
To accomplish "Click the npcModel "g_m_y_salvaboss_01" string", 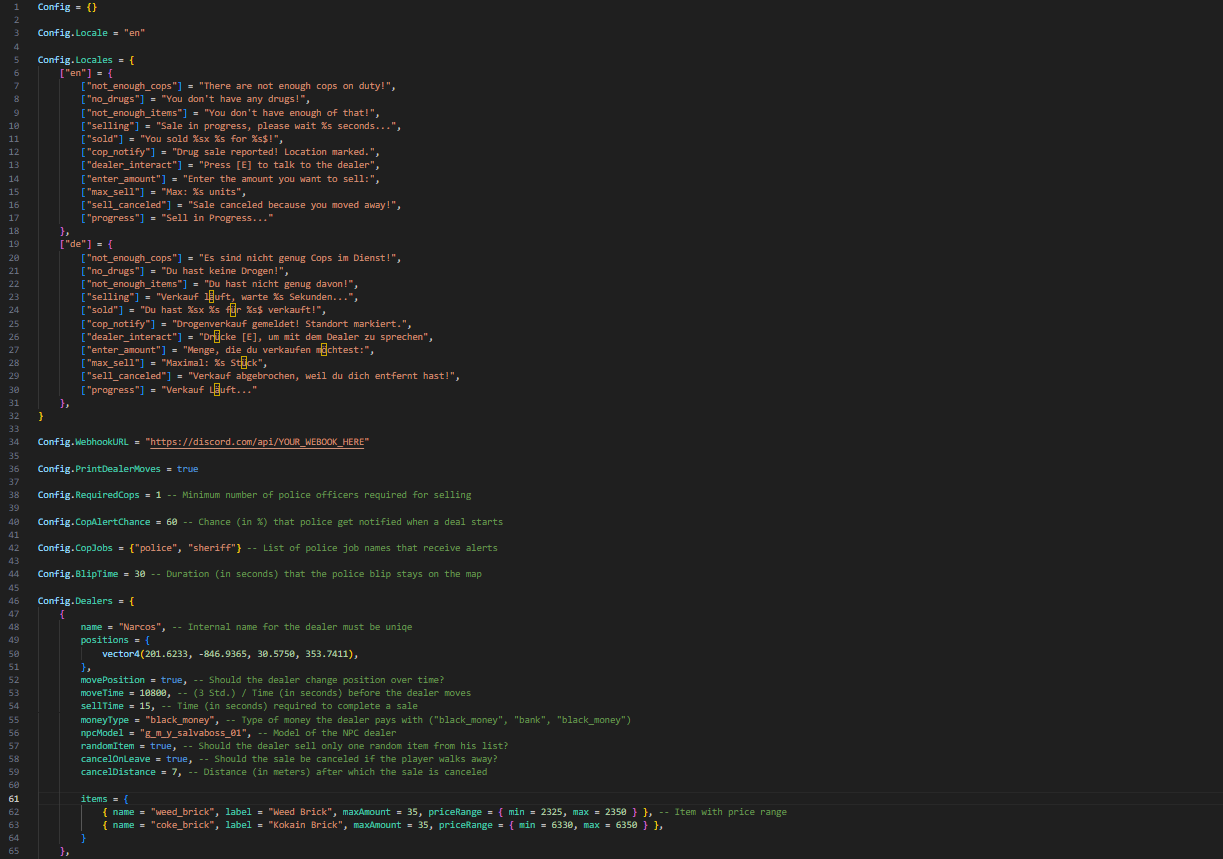I will click(x=197, y=732).
